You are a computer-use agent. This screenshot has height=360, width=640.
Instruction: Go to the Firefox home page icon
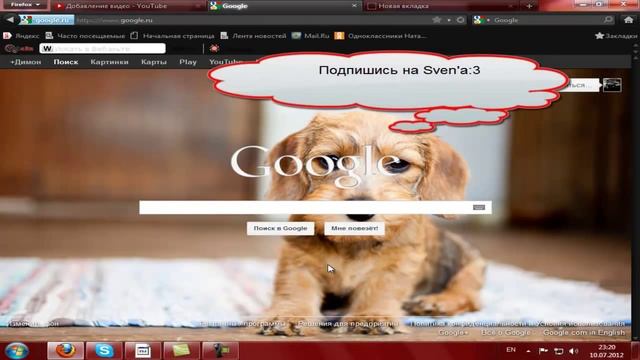click(628, 20)
